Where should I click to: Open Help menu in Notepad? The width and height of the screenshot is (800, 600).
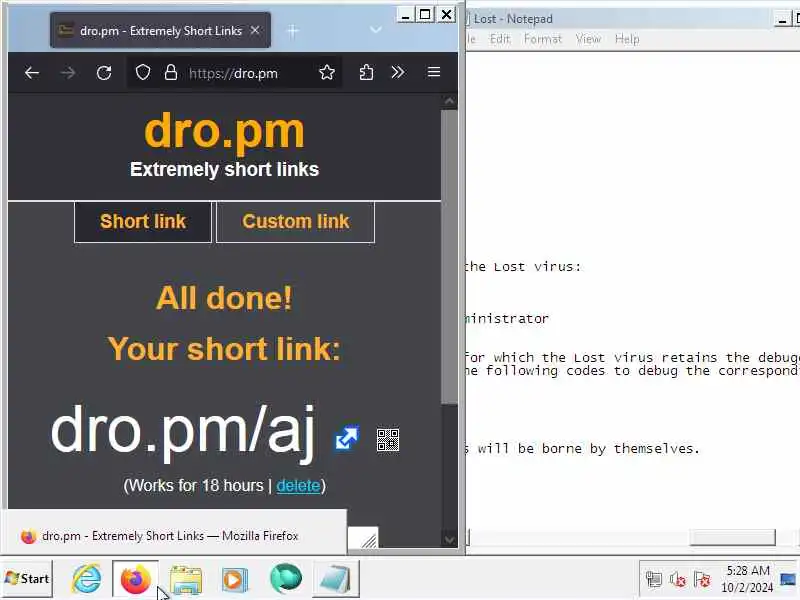point(627,39)
